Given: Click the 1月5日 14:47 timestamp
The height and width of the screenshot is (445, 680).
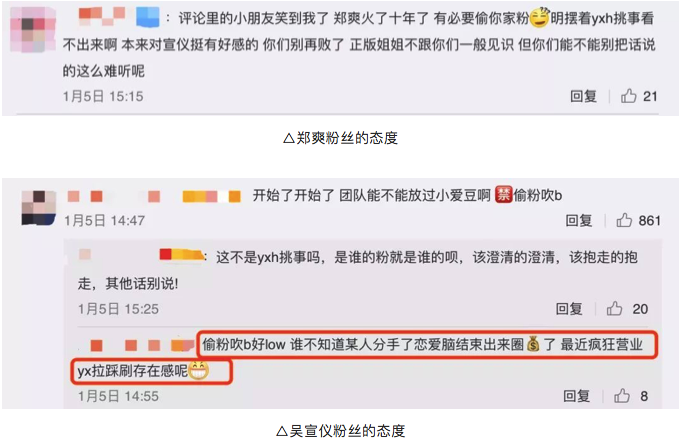Looking at the screenshot, I should [x=104, y=220].
